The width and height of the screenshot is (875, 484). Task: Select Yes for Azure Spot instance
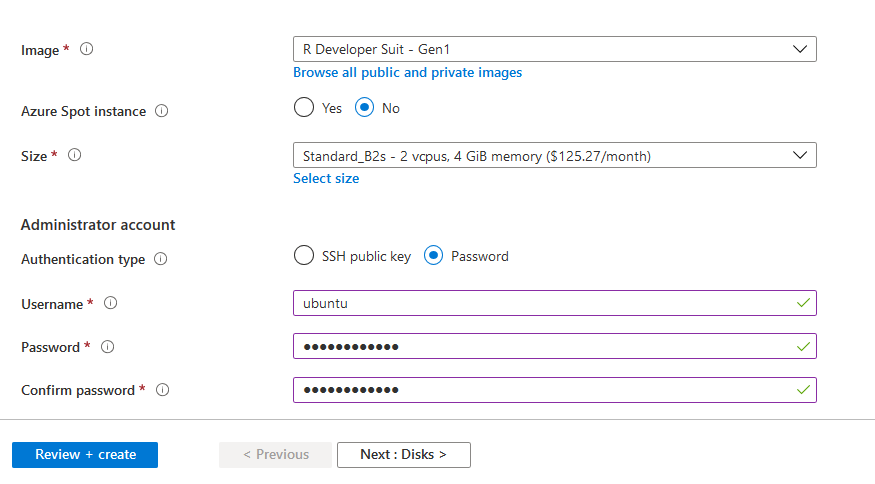coord(304,107)
